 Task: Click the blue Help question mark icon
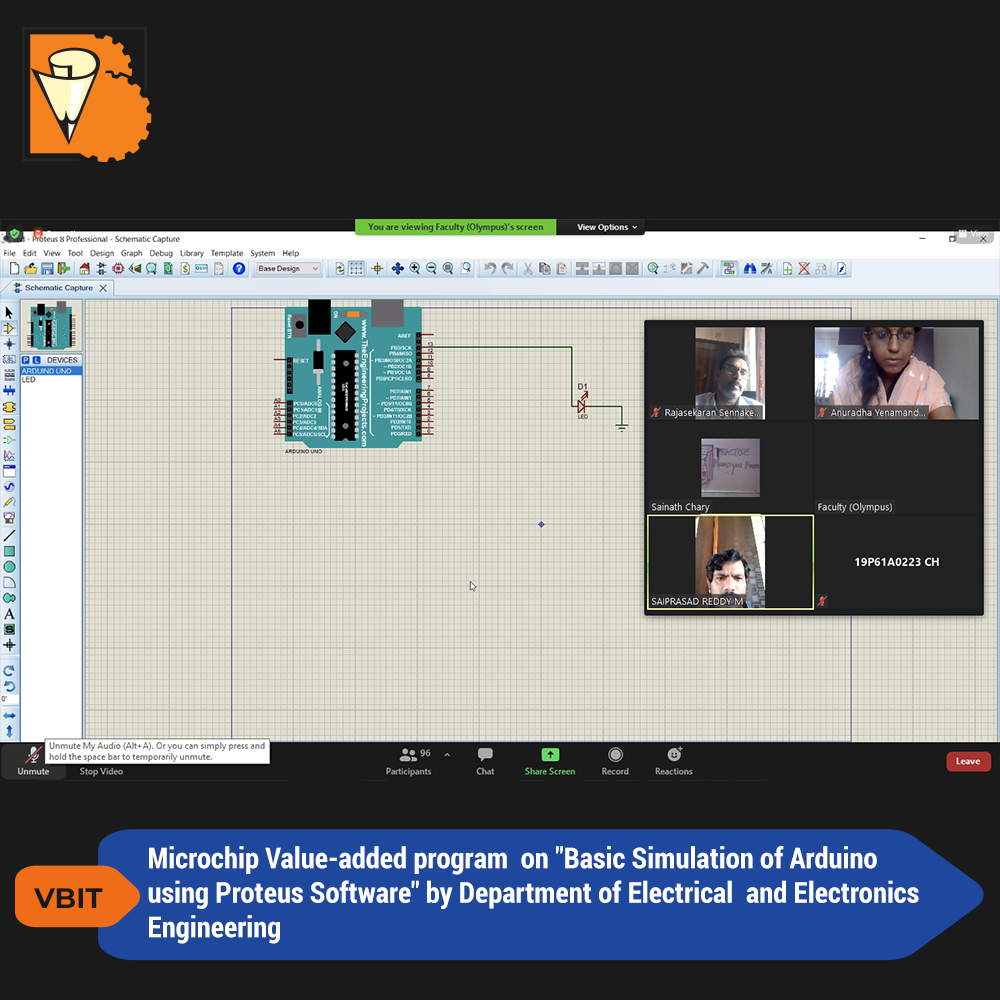pos(239,268)
